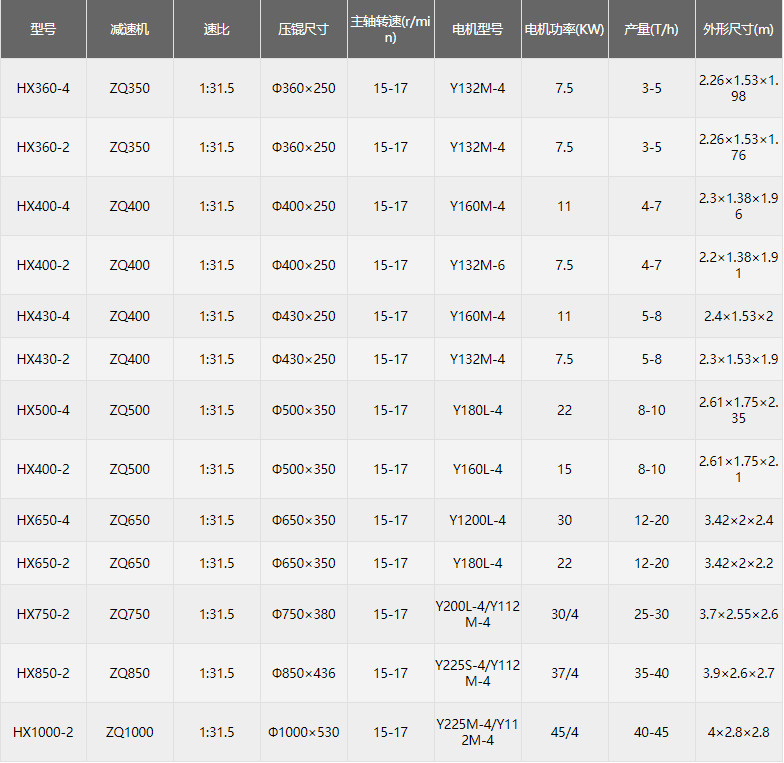
Task: Select the Φ1000×530 roller size cell
Action: pos(303,732)
